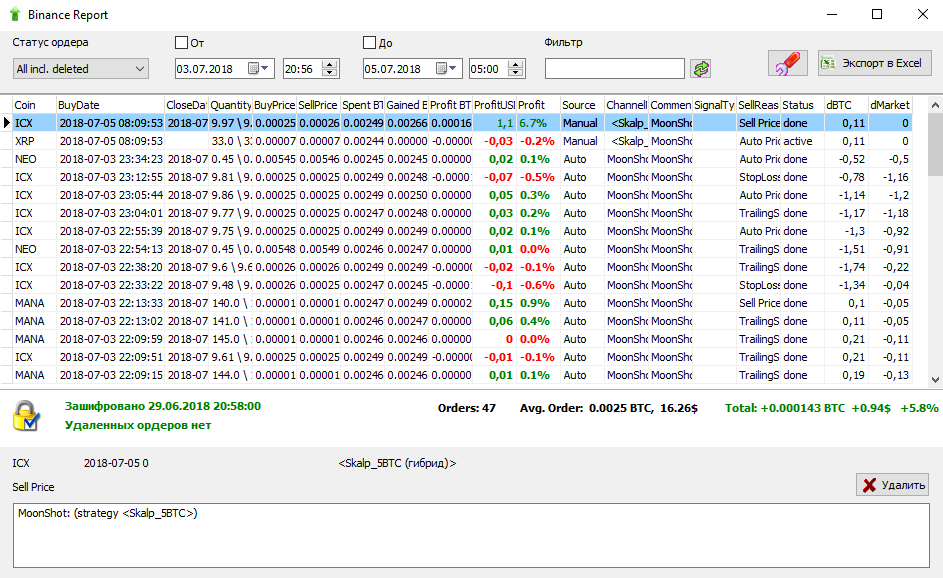943x578 pixels.
Task: Click the Avg. Order summary text
Action: click(x=609, y=408)
